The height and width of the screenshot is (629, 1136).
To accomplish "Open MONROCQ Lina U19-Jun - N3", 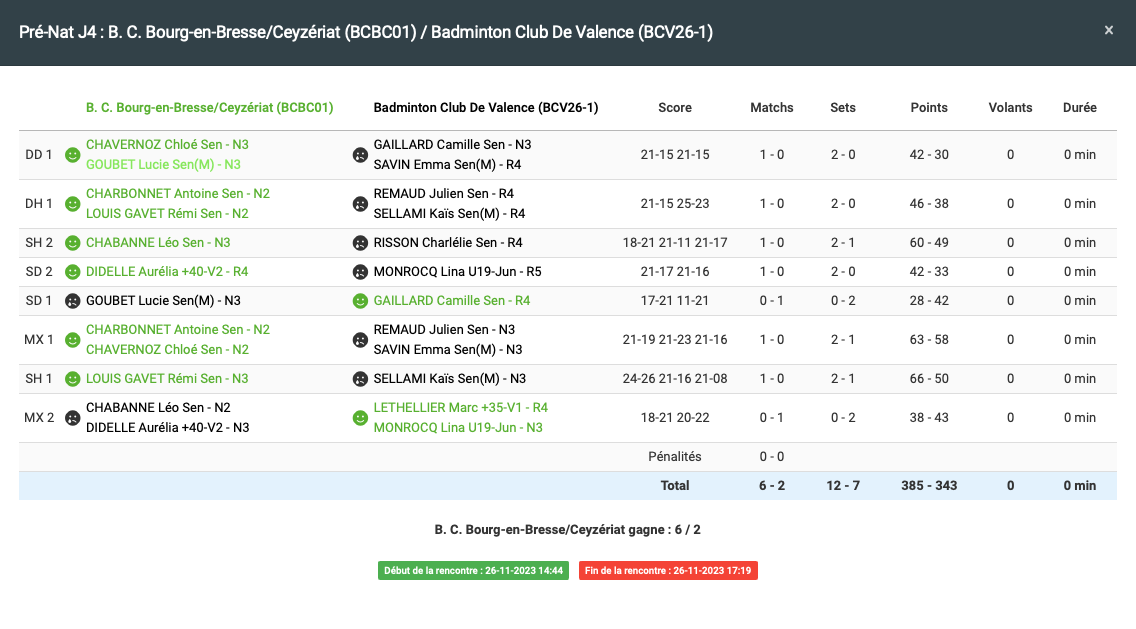I will [x=458, y=428].
